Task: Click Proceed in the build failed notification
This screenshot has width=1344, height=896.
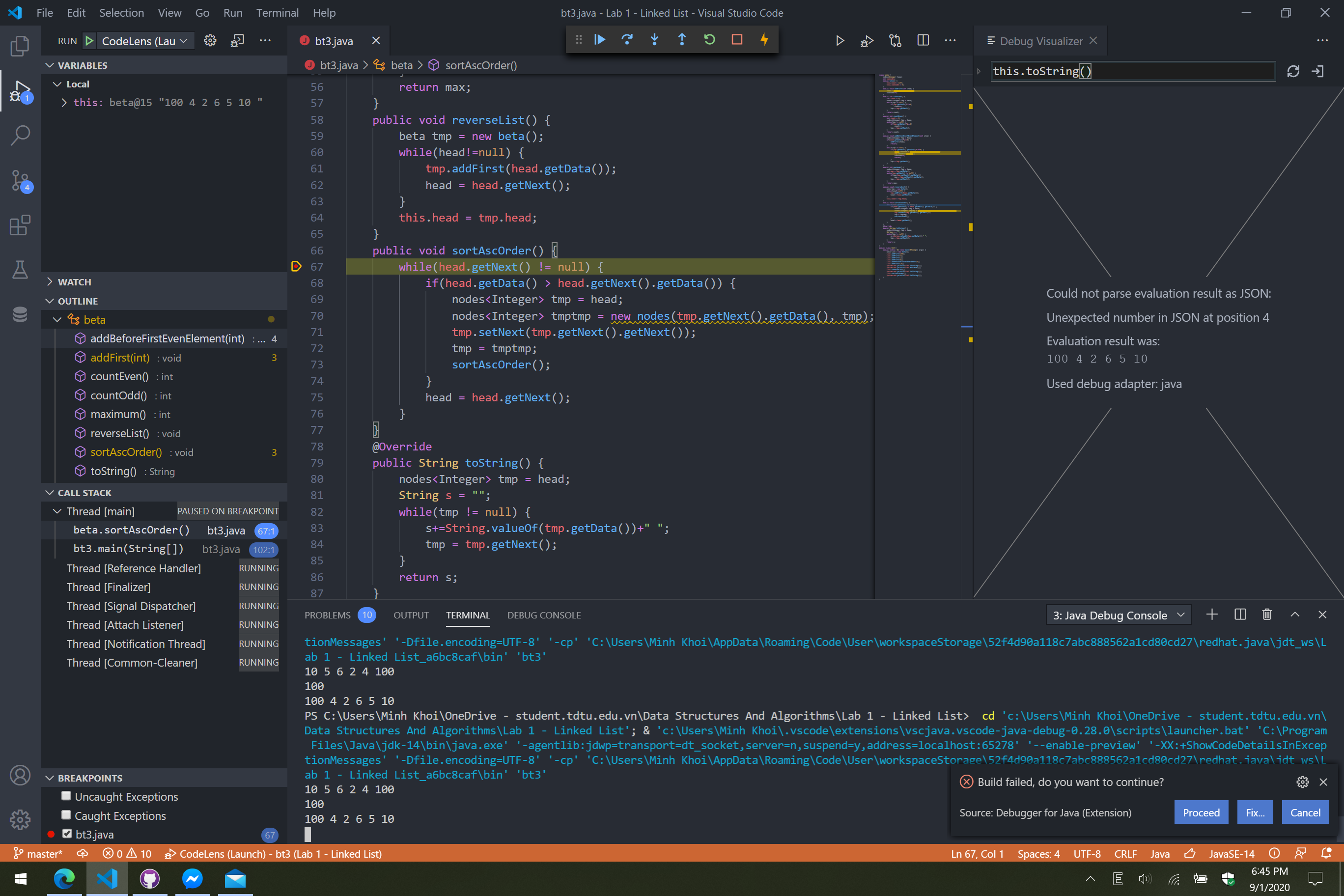Action: click(x=1201, y=812)
